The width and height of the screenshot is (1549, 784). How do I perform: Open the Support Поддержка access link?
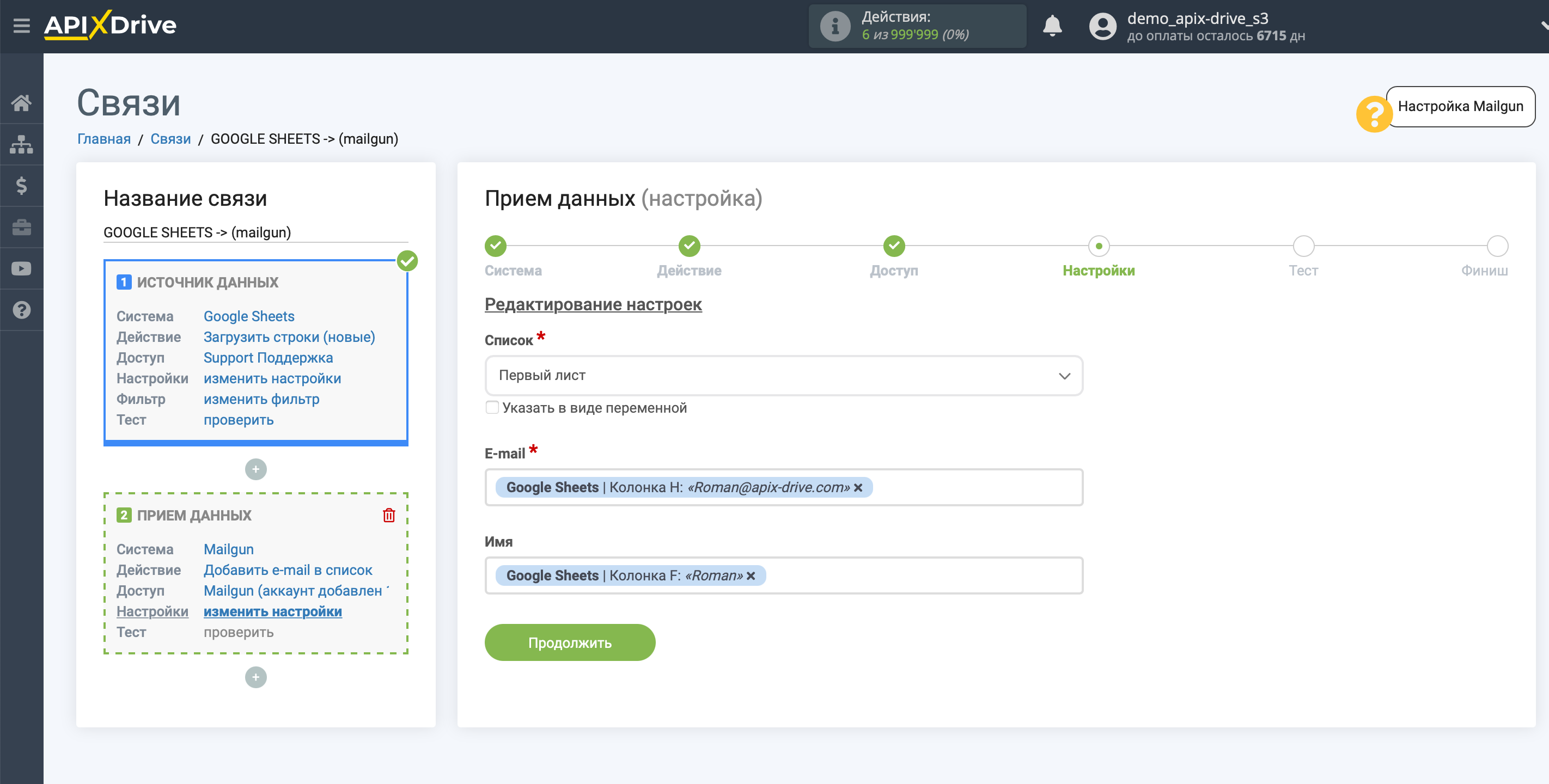(267, 358)
